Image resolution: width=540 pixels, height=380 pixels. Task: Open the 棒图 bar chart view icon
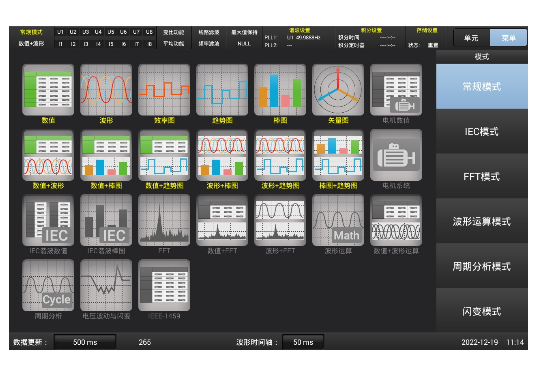[280, 90]
